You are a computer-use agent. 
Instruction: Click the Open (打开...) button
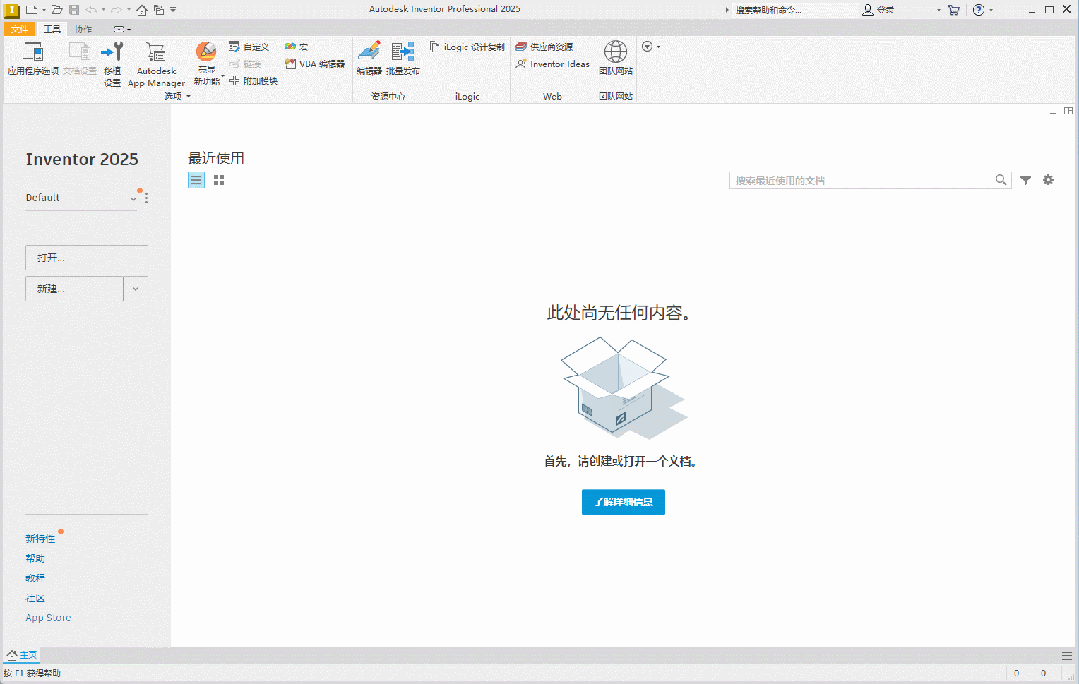87,257
